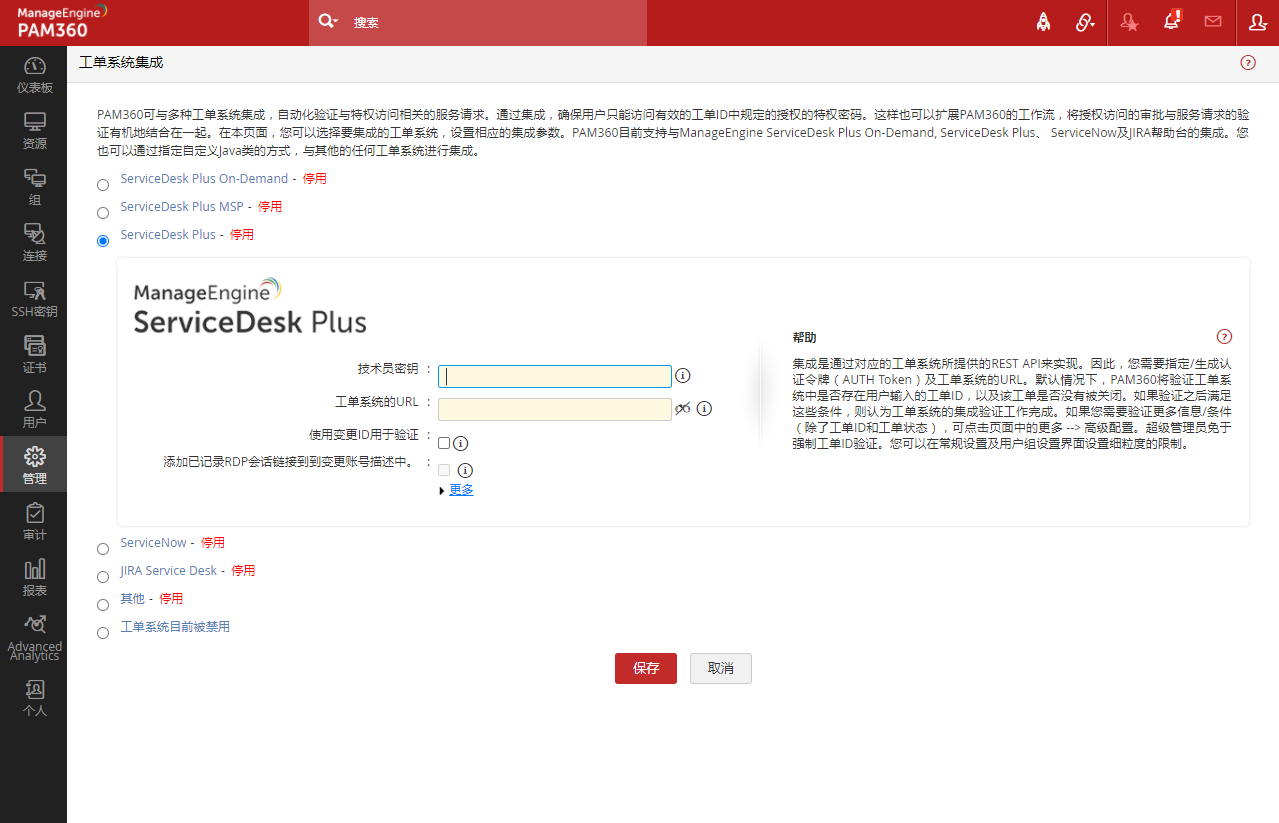Screen dimensions: 1279x823
Task: Click info icon beside 技术员密钥 field
Action: 683,376
